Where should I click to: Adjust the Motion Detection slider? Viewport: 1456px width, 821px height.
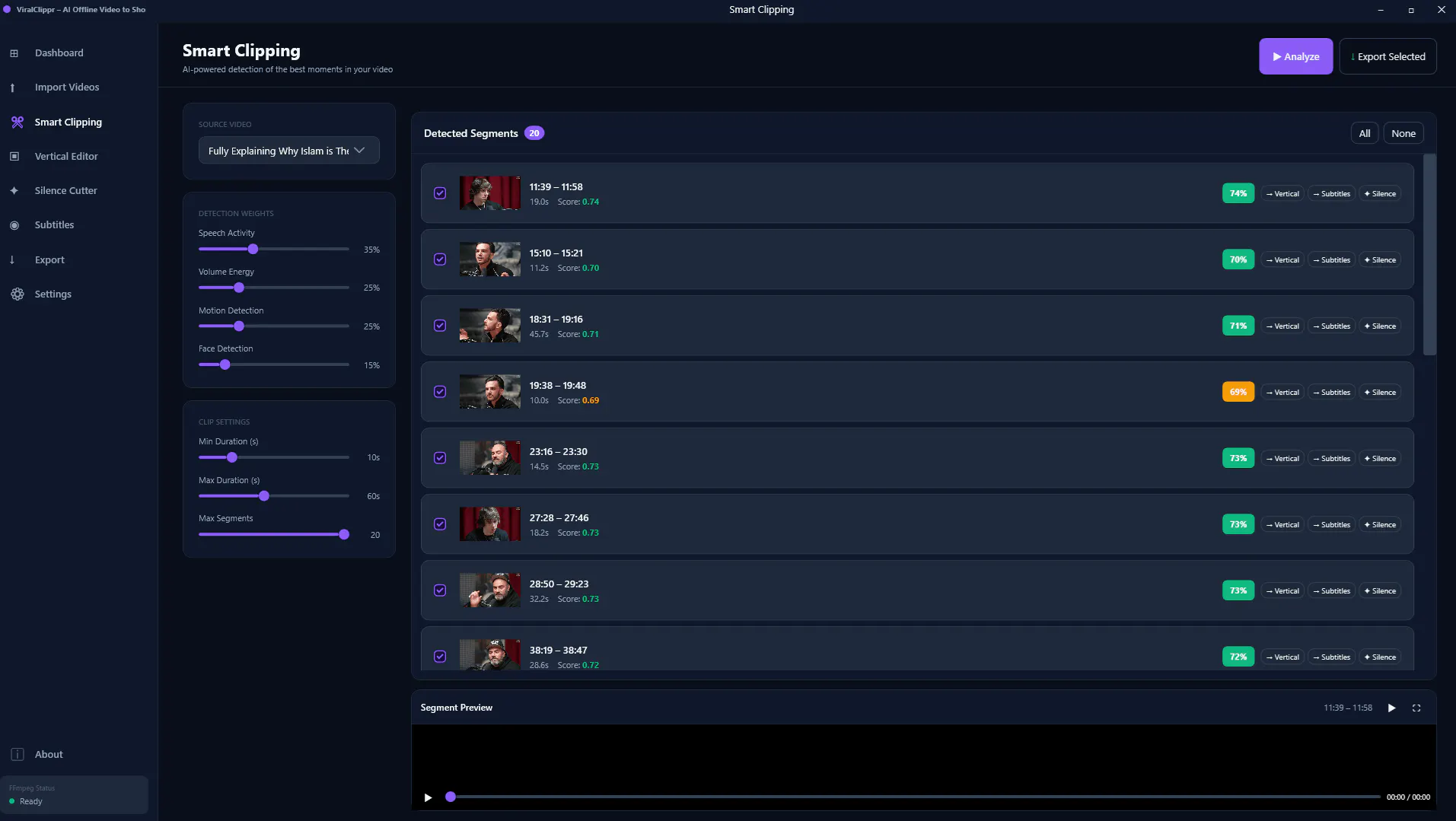click(239, 326)
